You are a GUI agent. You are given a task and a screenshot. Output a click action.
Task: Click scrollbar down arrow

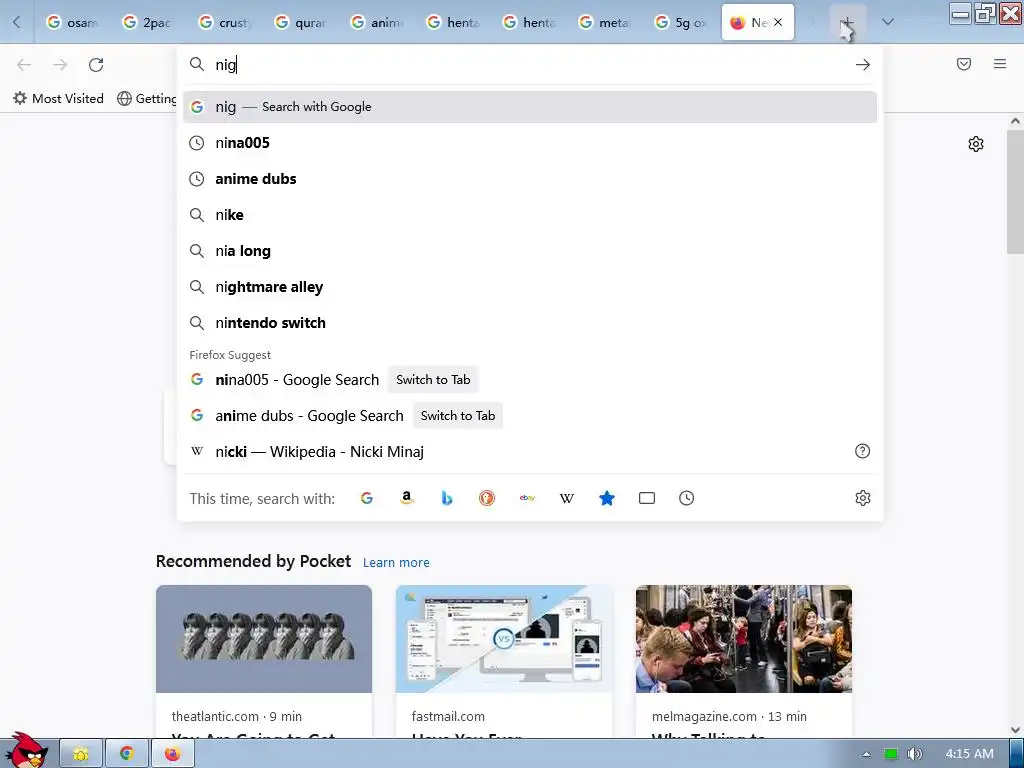1015,730
